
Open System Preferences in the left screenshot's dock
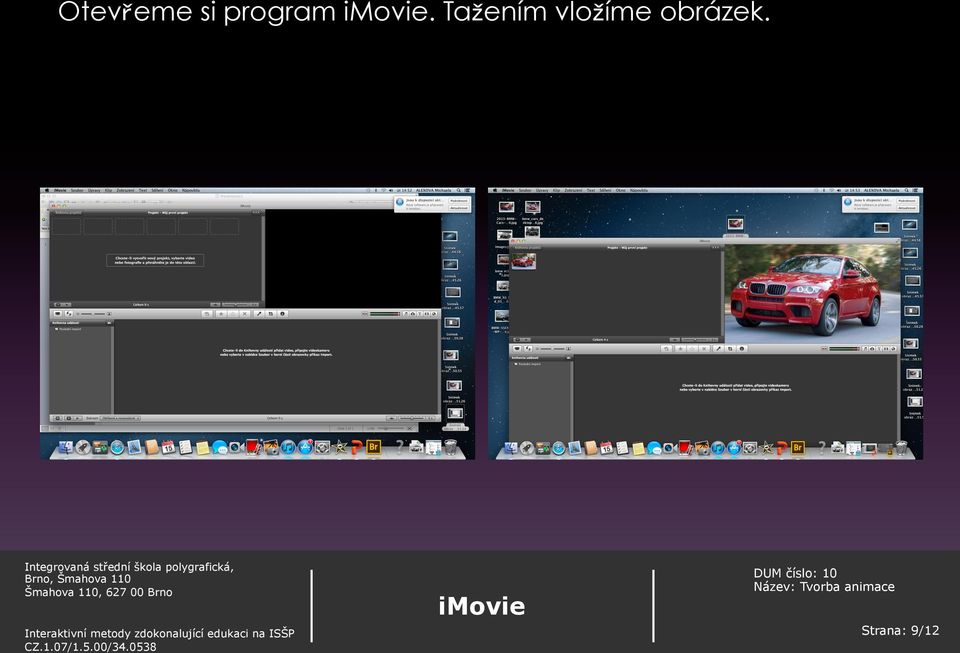[x=323, y=447]
